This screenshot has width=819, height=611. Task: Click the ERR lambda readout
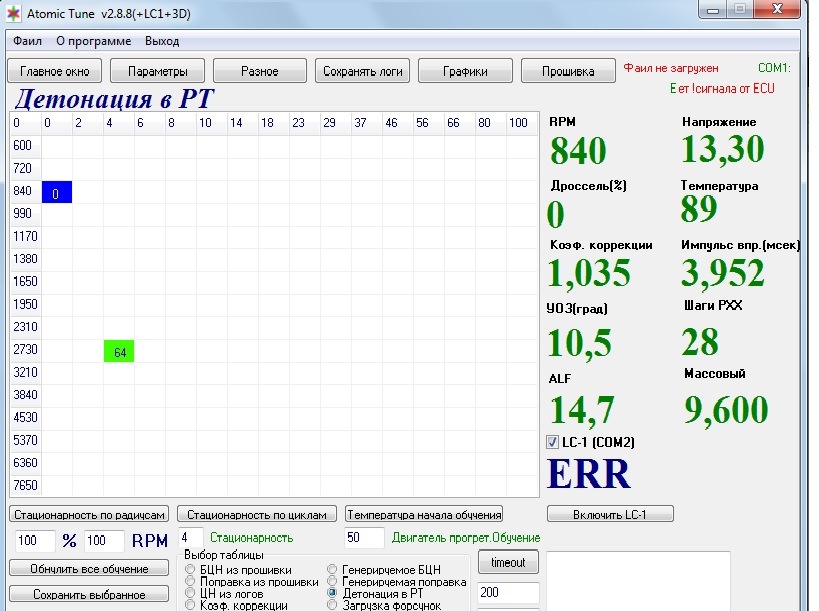(x=589, y=474)
